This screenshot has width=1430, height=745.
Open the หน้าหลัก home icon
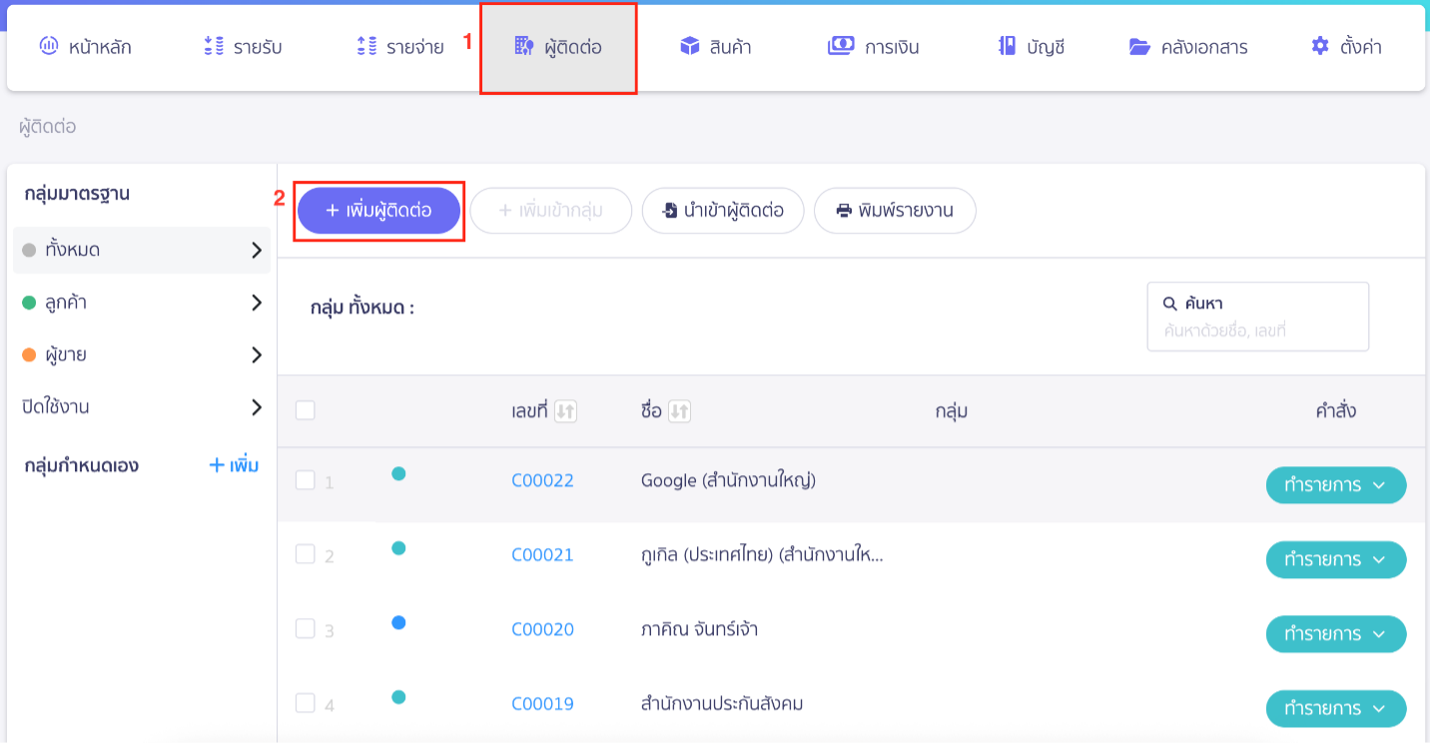click(48, 45)
